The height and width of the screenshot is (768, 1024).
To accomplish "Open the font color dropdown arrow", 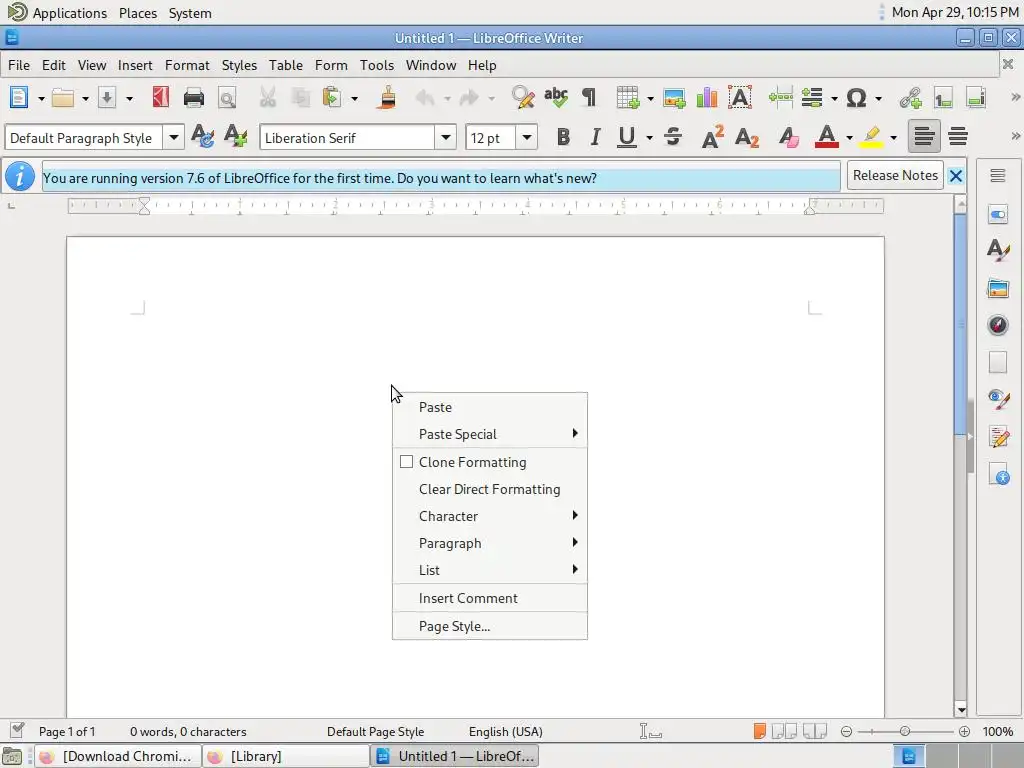I will (x=849, y=138).
